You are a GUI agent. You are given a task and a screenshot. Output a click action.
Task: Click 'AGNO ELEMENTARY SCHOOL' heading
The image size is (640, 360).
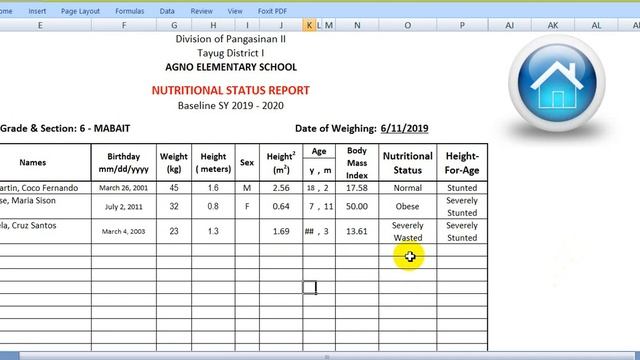pyautogui.click(x=231, y=67)
